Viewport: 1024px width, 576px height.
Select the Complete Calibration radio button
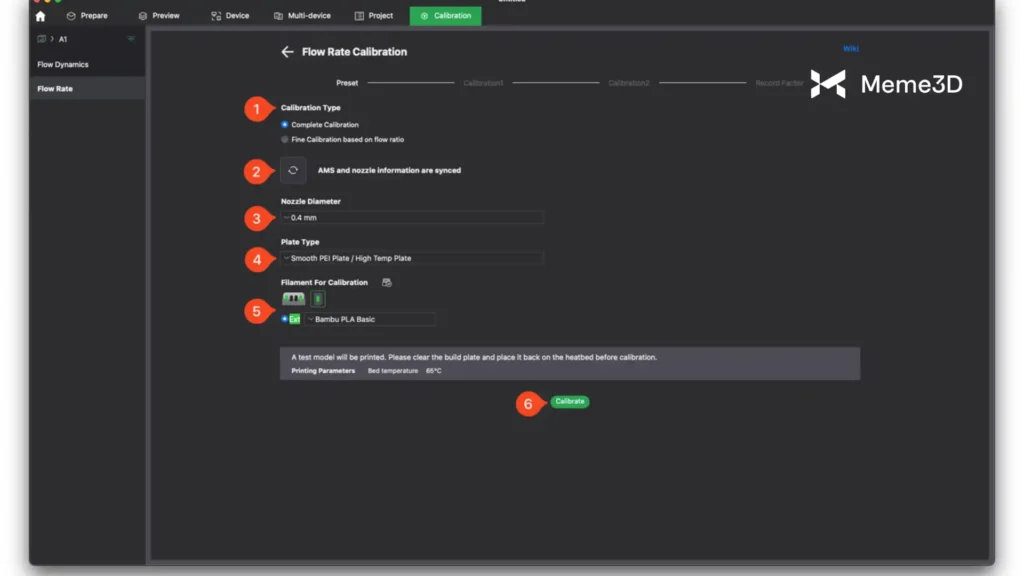tap(285, 125)
